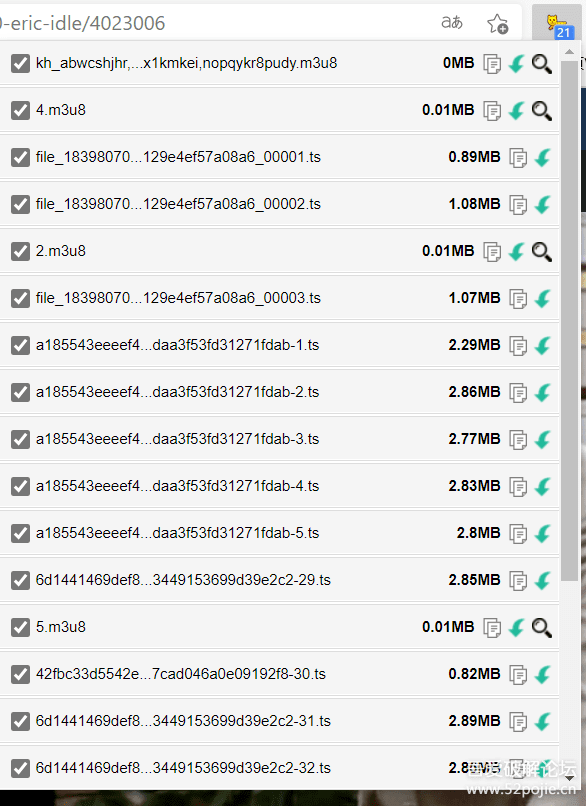This screenshot has width=586, height=806.
Task: Open magnifier parser for 5.m3u8
Action: click(x=541, y=628)
